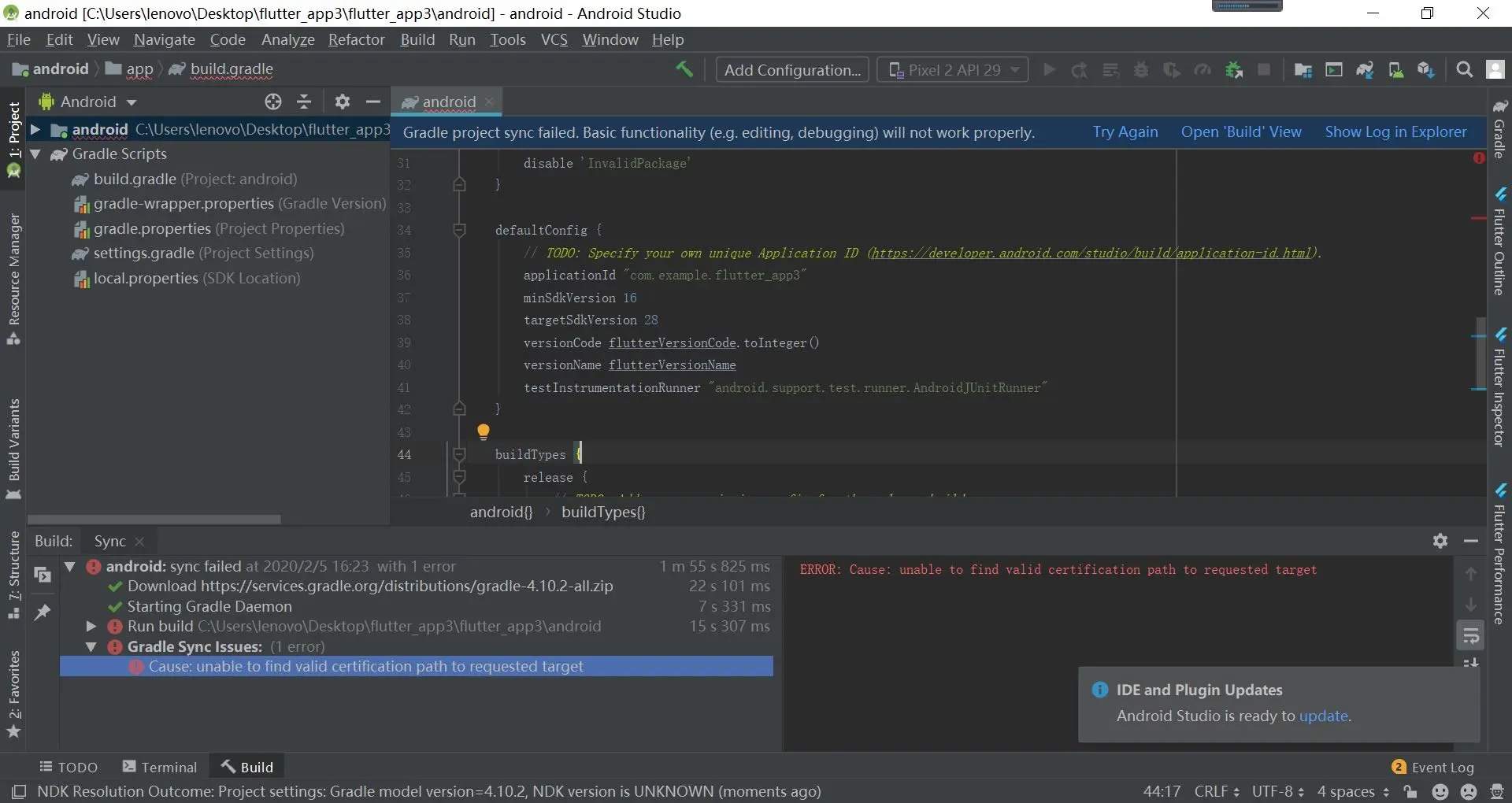Viewport: 1512px width, 803px height.
Task: Click the Restore Layout icon in Build panel
Action: 43,575
